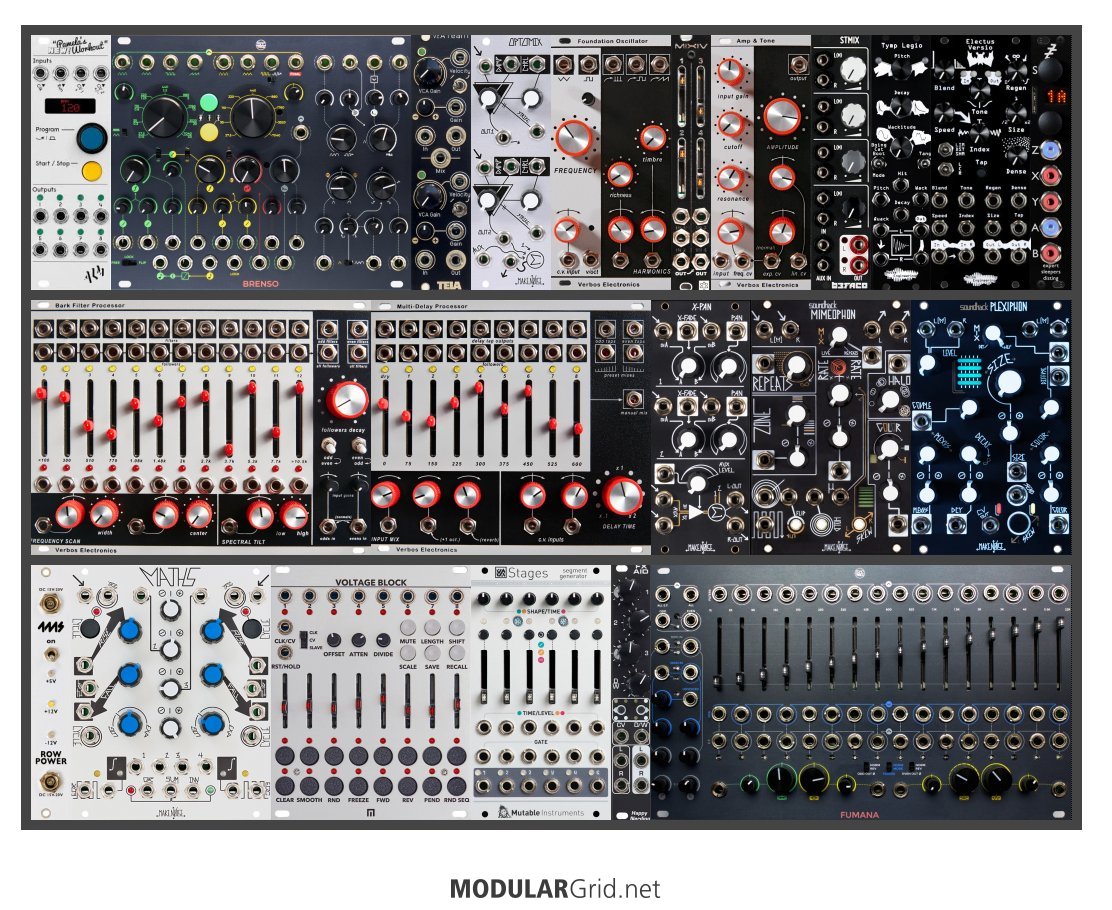Click the Pitch knob on Tymp Legio

tap(901, 67)
